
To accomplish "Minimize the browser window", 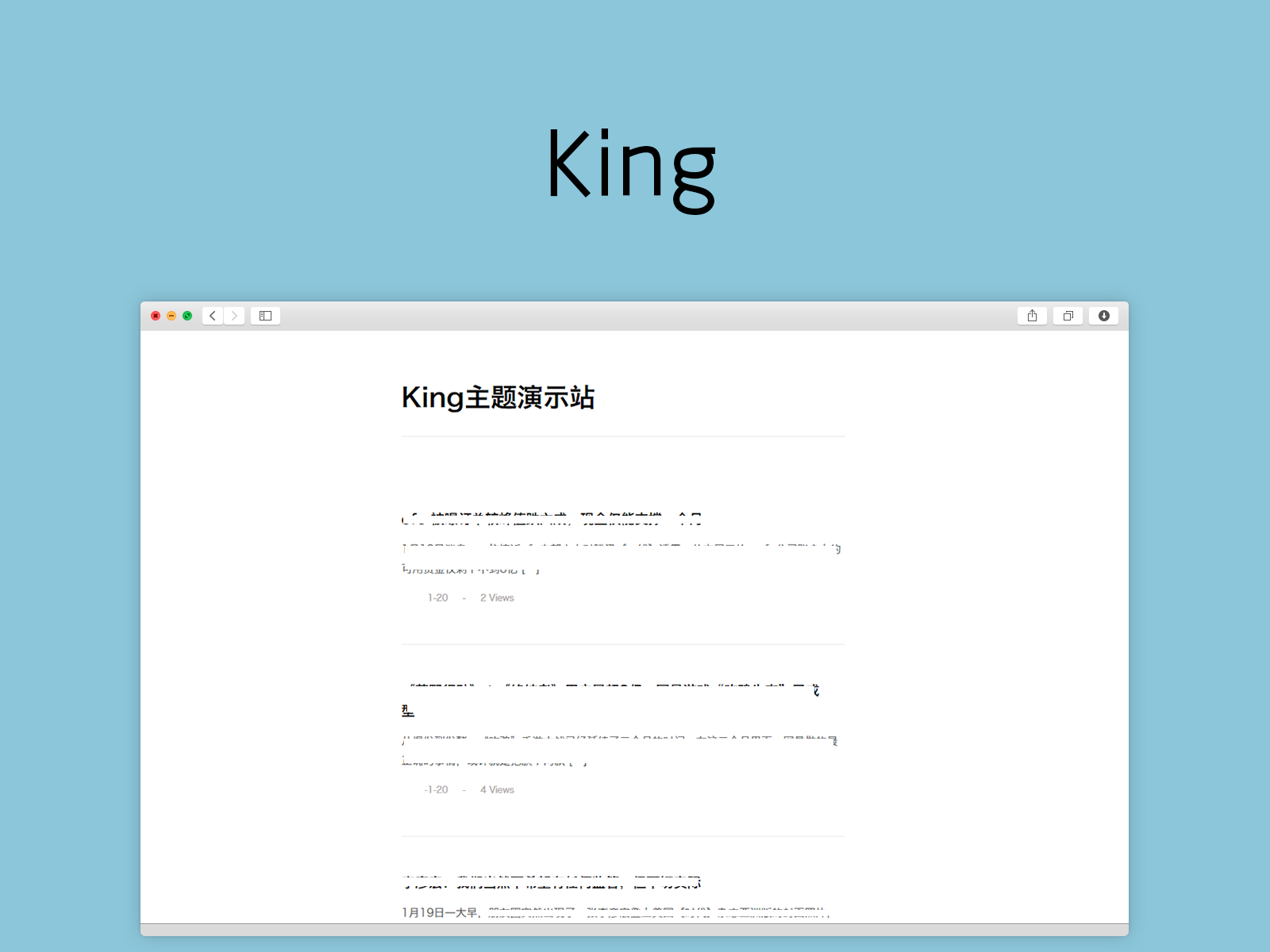I will (171, 315).
